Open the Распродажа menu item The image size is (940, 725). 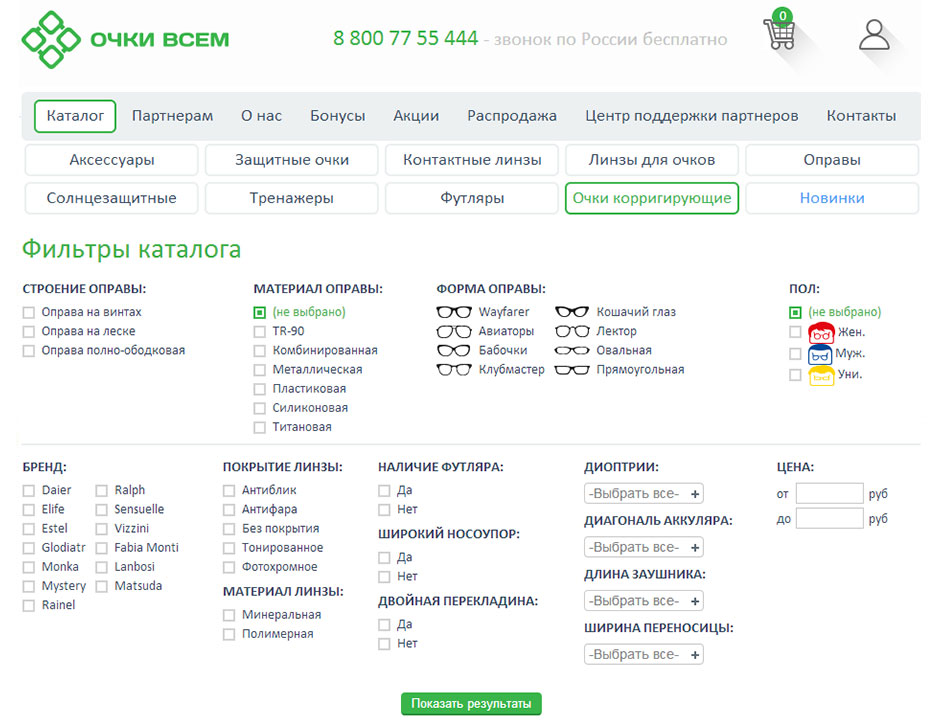coord(512,116)
